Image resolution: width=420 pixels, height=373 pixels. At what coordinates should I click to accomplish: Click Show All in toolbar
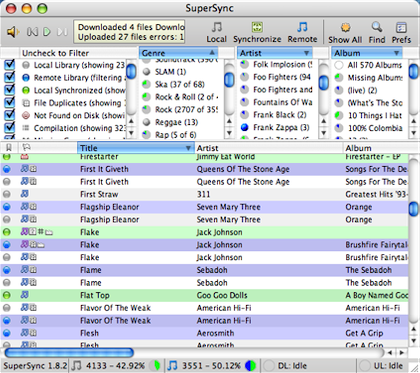click(345, 33)
